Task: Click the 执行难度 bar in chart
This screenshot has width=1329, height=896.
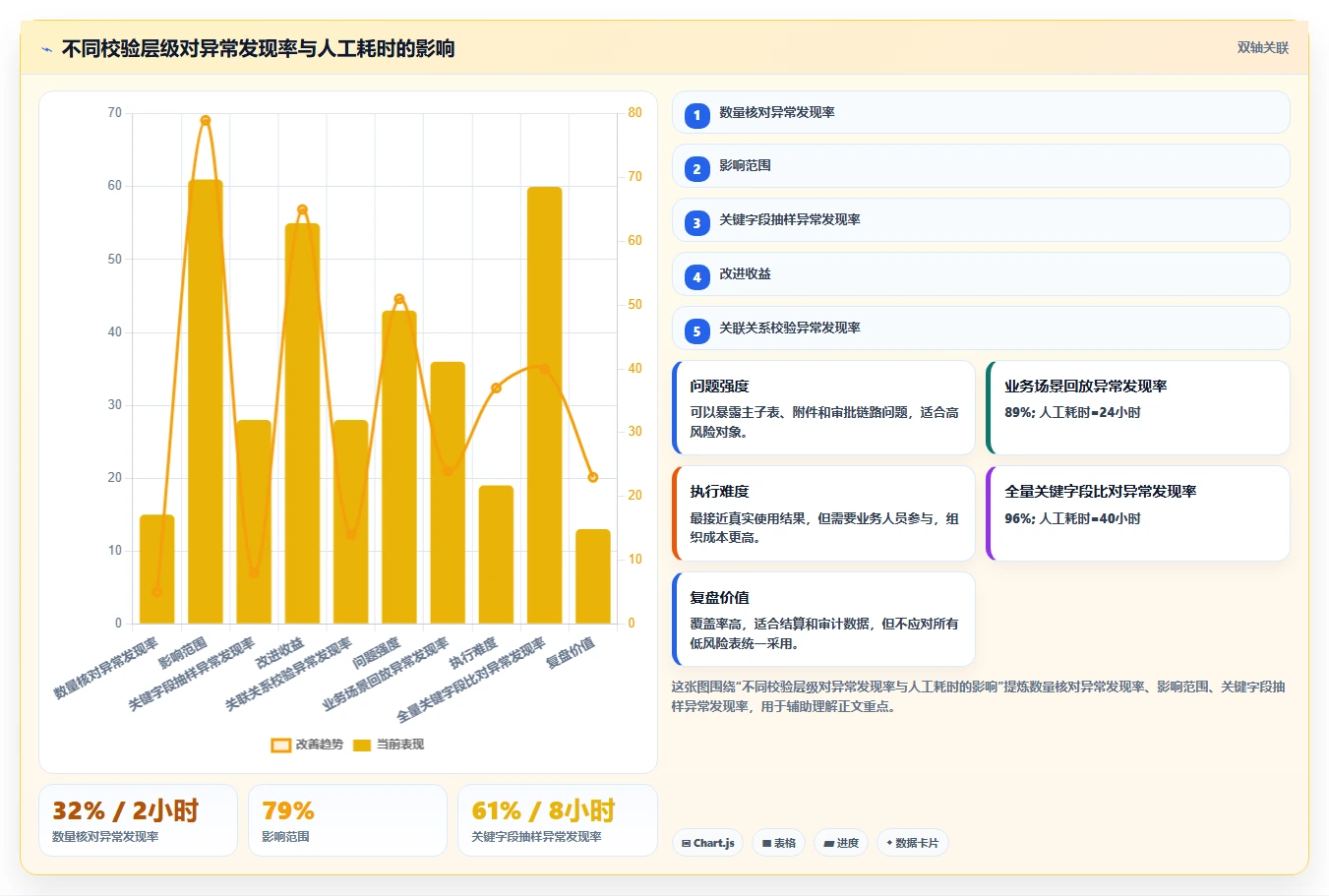Action: (496, 555)
